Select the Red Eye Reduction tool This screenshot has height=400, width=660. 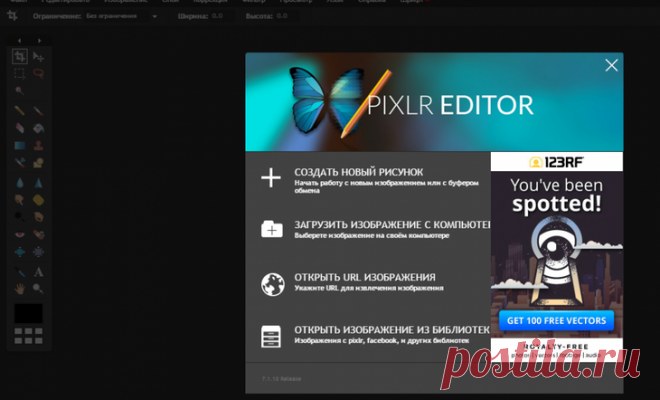pos(20,235)
